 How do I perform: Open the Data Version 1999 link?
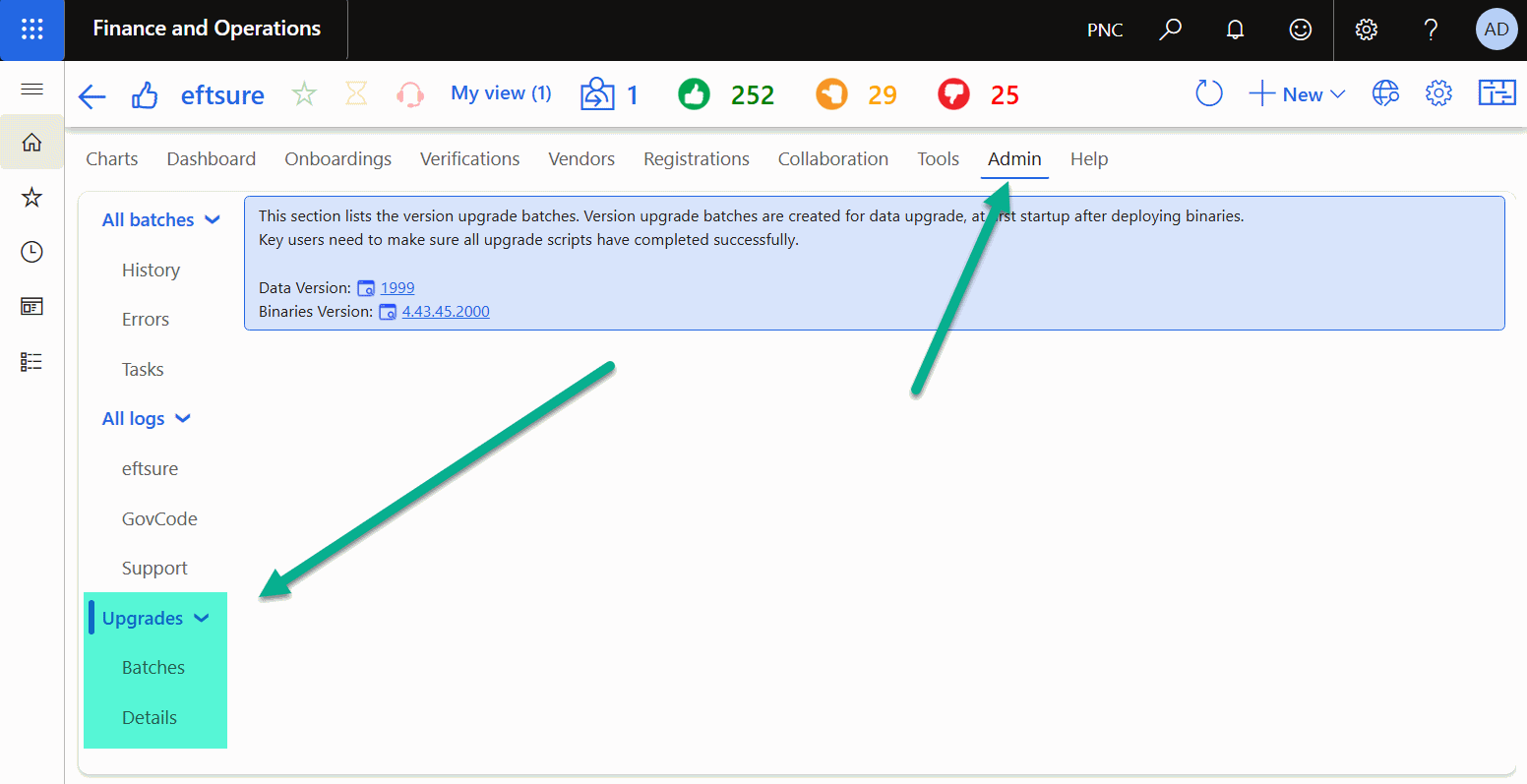pyautogui.click(x=397, y=288)
